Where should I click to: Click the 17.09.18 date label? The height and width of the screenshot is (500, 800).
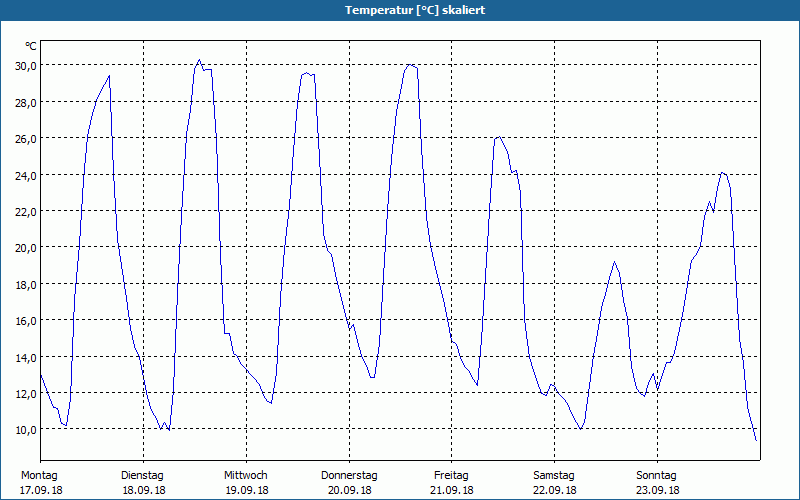tap(41, 490)
